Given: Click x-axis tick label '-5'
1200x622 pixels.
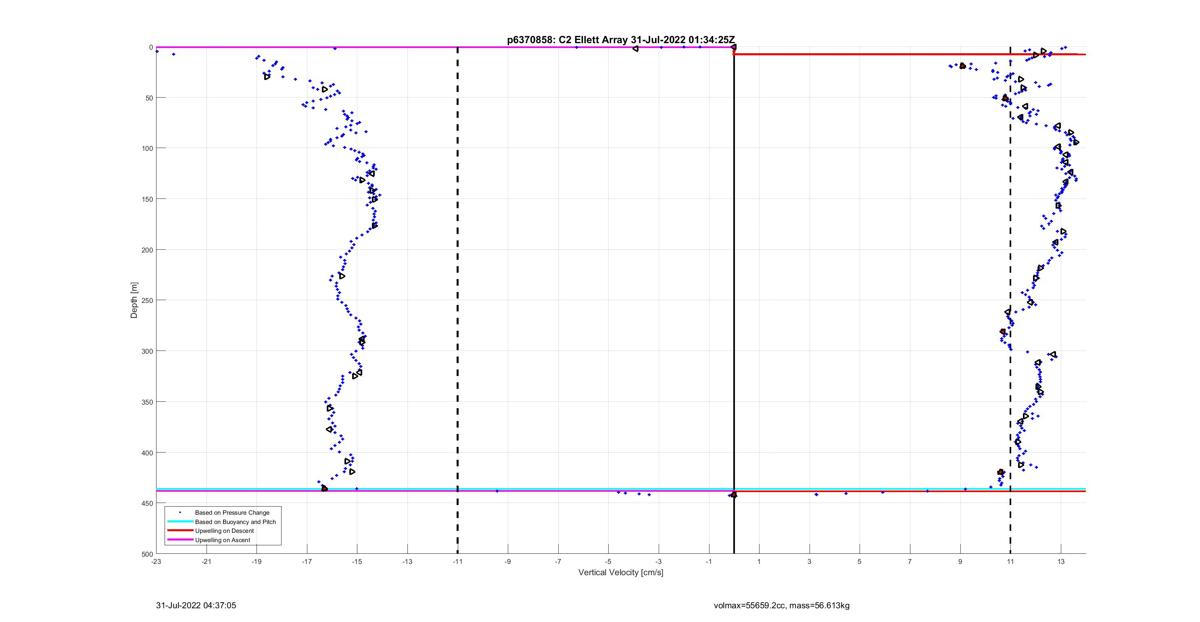Looking at the screenshot, I should [x=608, y=562].
